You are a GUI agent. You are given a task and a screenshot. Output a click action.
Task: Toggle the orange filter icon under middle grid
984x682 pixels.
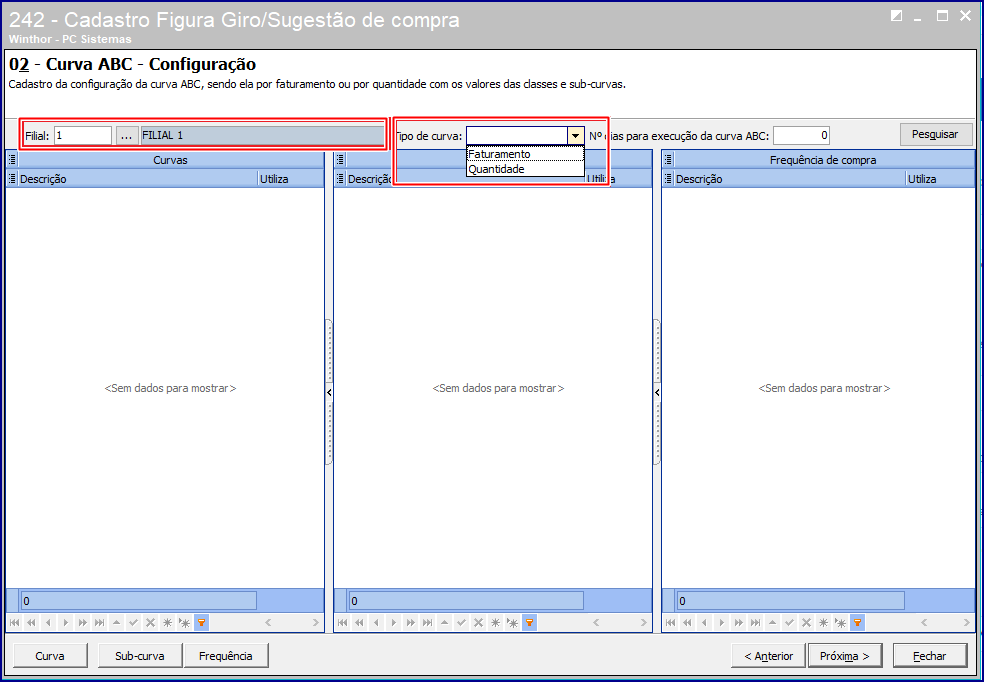(x=530, y=622)
